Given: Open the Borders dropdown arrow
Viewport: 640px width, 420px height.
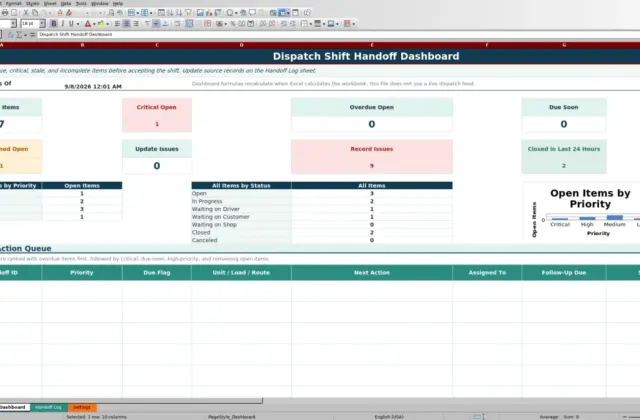Looking at the screenshot, I should coord(311,24).
